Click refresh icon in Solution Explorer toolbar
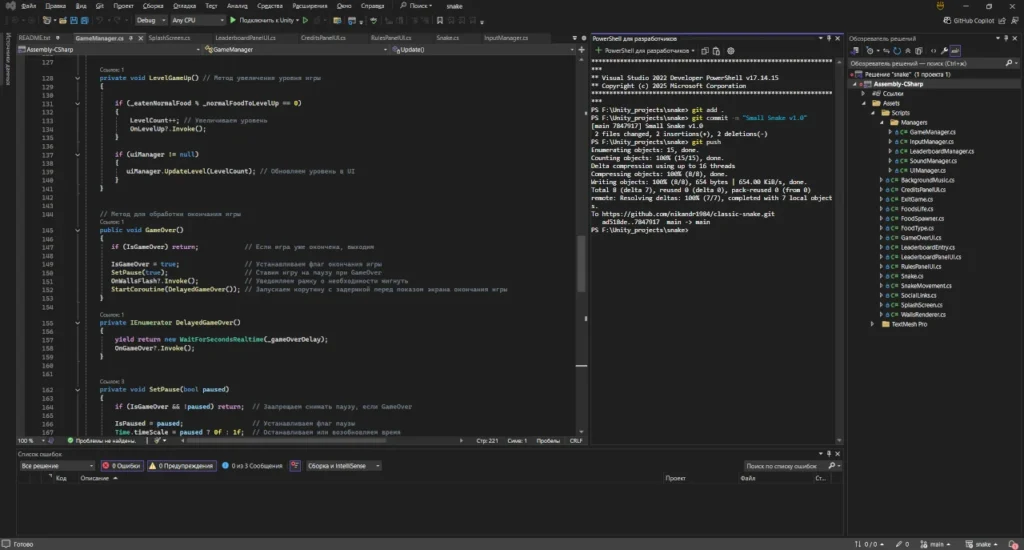 (x=897, y=51)
